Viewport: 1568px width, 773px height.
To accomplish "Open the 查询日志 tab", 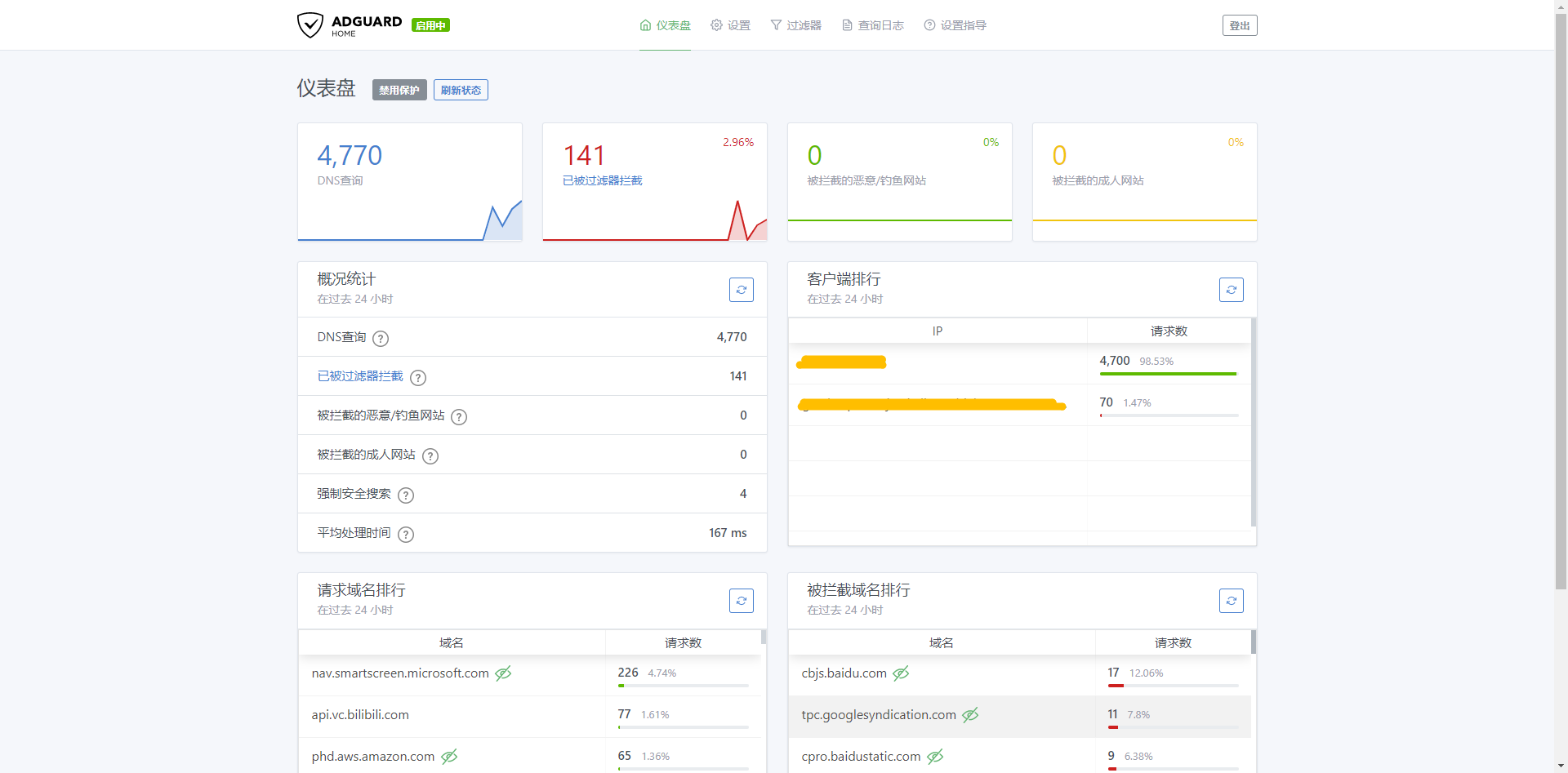I will pos(872,25).
